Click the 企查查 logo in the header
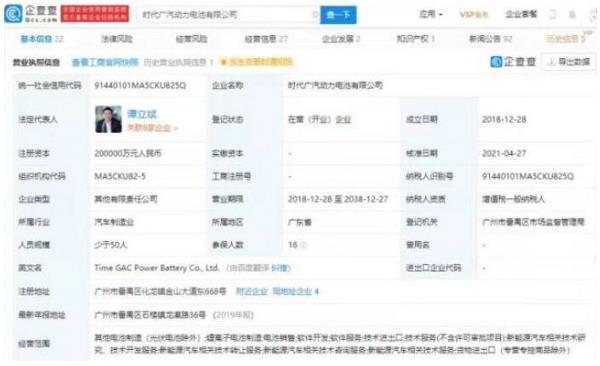Screen dimensions: 600x366 (x=31, y=14)
